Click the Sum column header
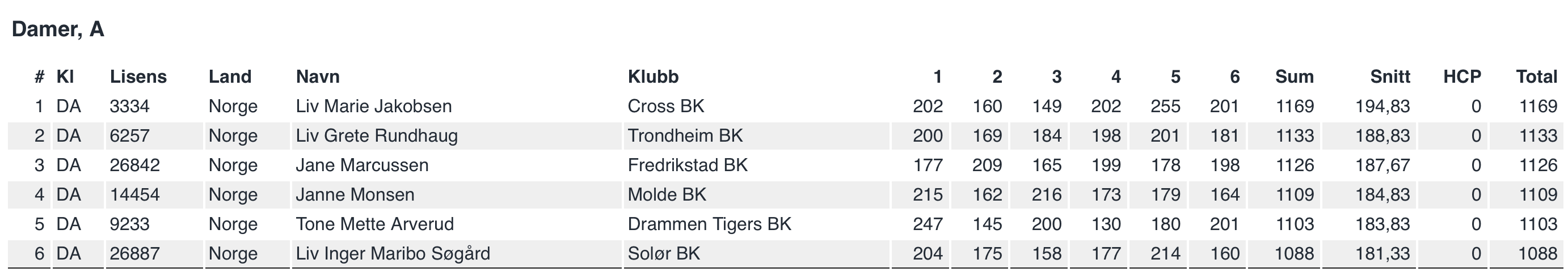1568x272 pixels. pos(1294,76)
